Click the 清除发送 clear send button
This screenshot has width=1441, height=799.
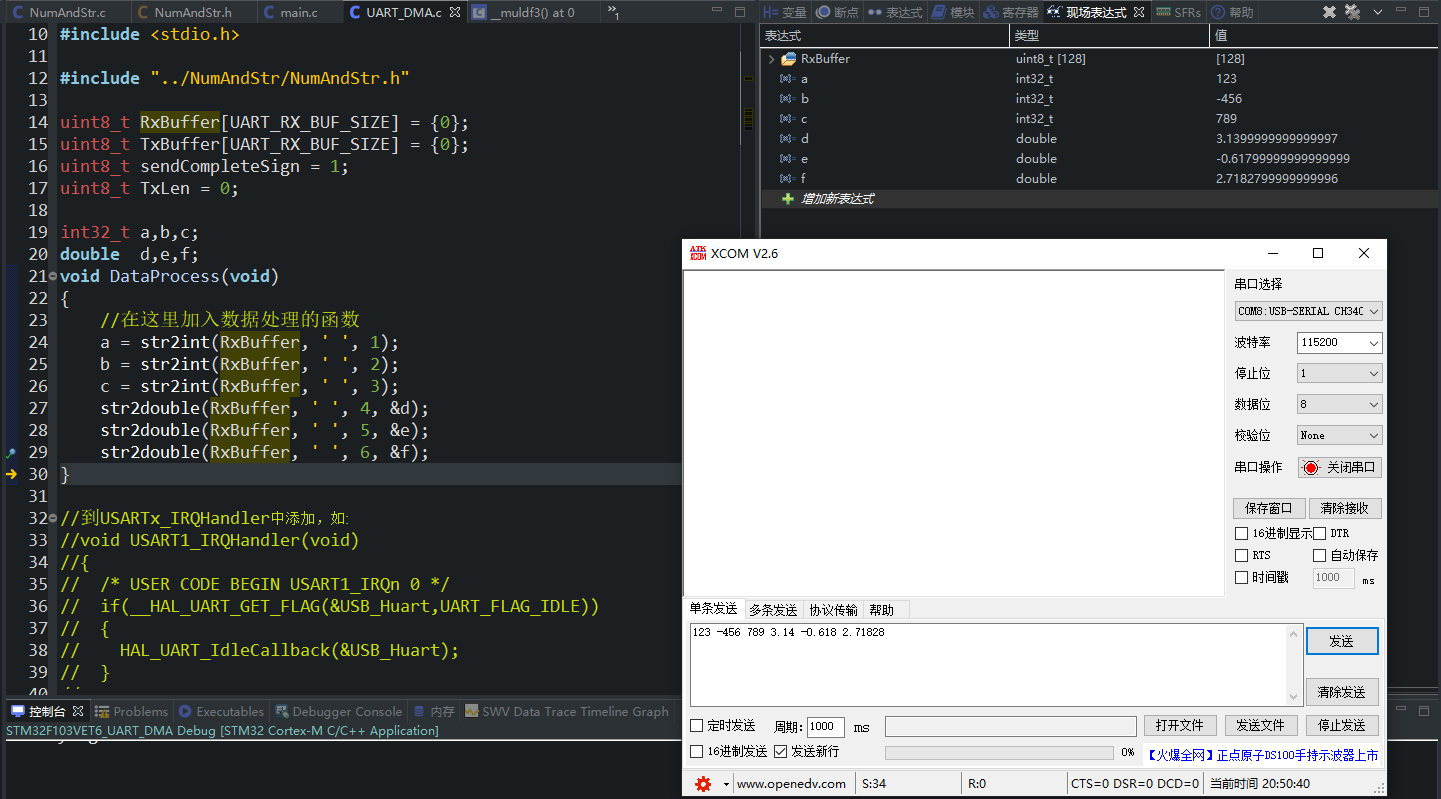(x=1342, y=692)
